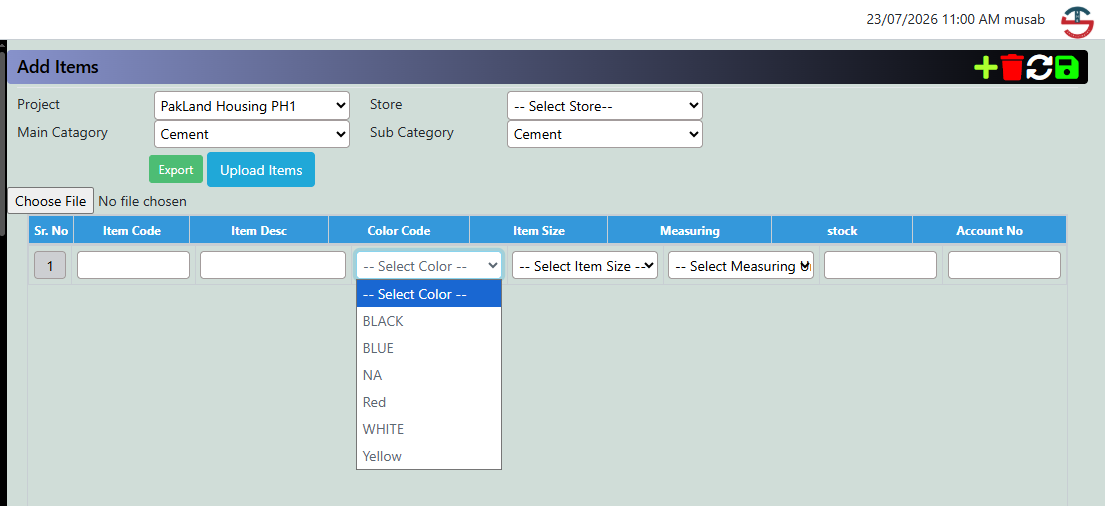Click the red trash delete icon

coord(1012,68)
